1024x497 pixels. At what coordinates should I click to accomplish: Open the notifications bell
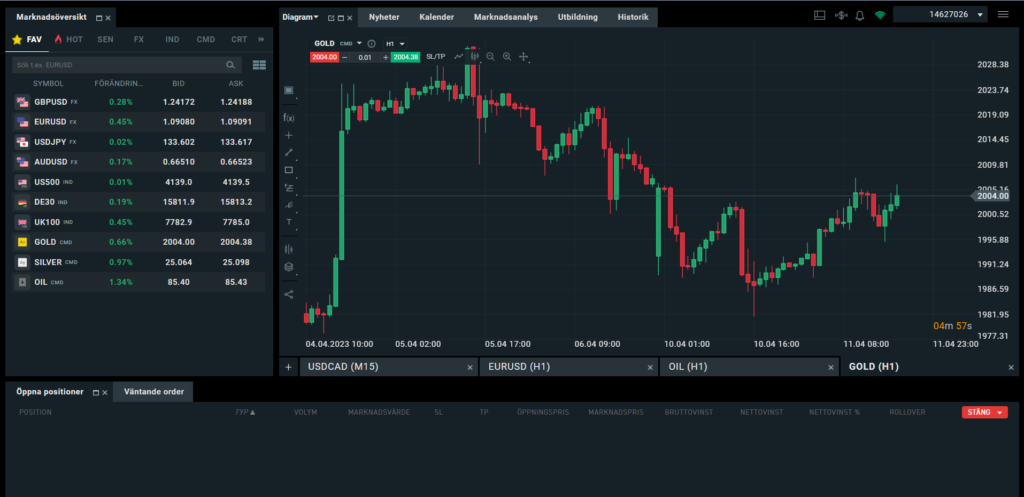(x=859, y=15)
